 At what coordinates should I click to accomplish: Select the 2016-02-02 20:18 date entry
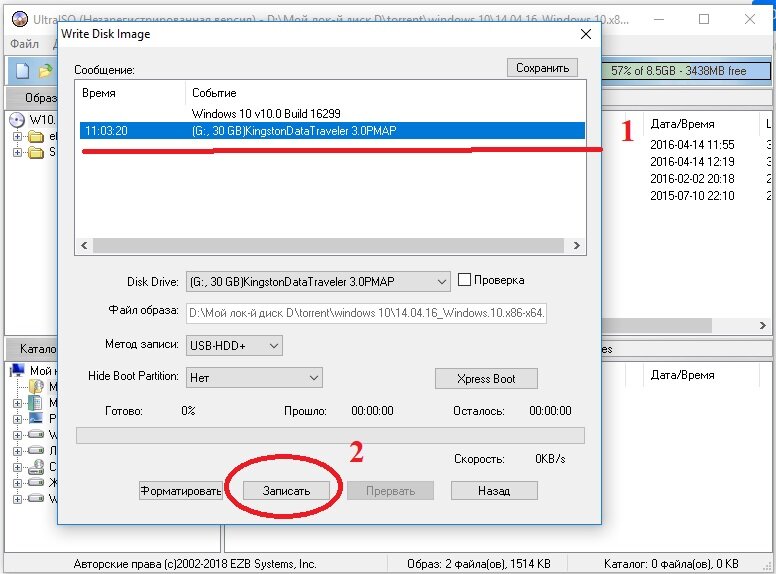pyautogui.click(x=692, y=178)
